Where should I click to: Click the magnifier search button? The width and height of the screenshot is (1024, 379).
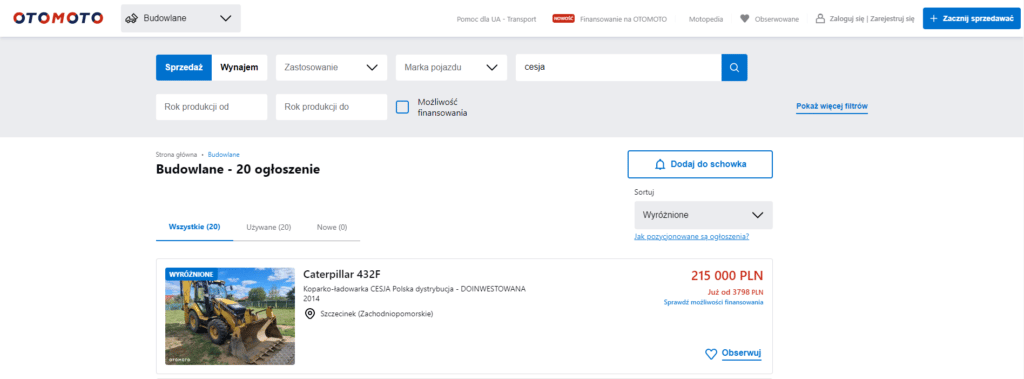point(734,67)
